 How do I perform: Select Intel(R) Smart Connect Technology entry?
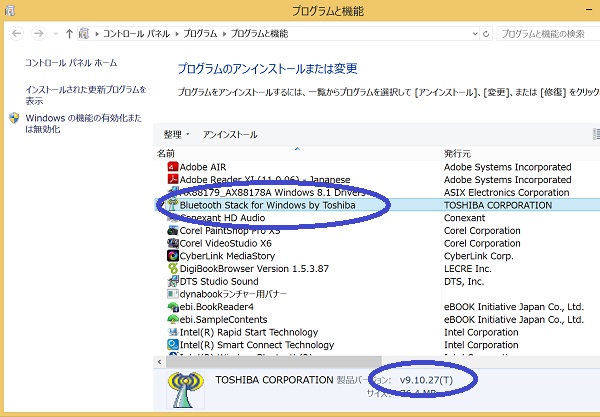(x=257, y=345)
